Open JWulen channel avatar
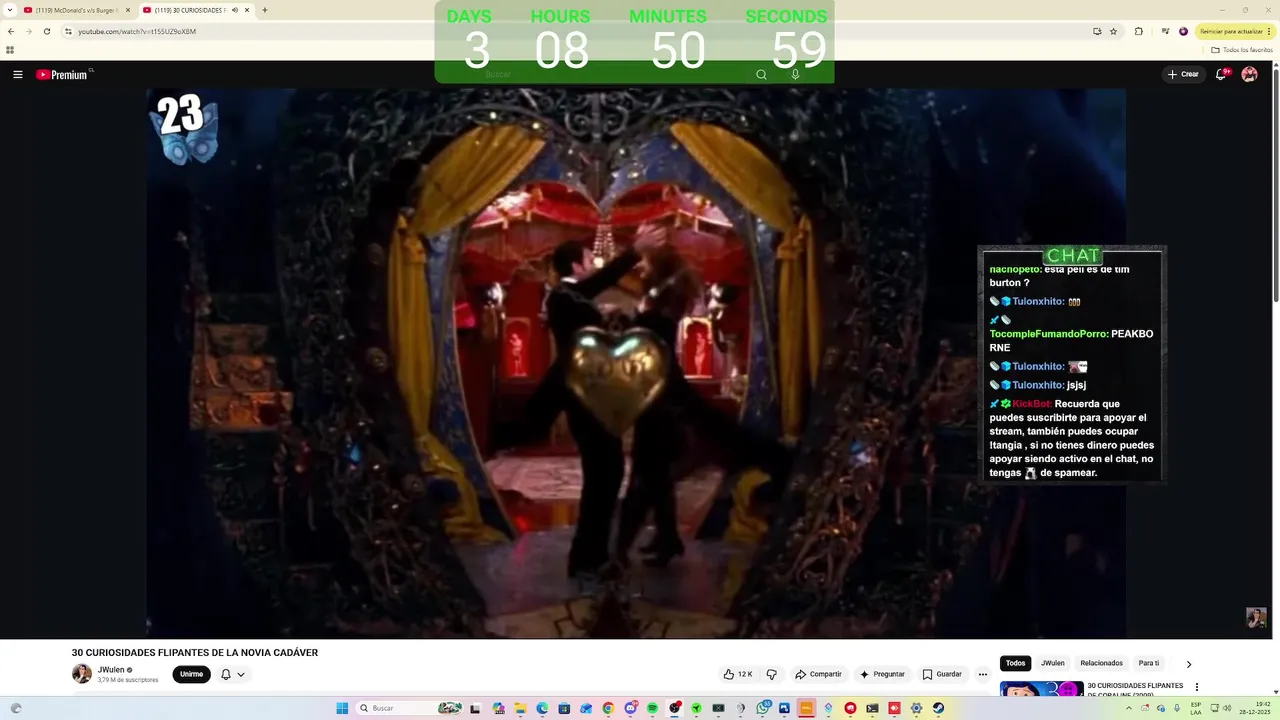The width and height of the screenshot is (1280, 720). pos(82,674)
